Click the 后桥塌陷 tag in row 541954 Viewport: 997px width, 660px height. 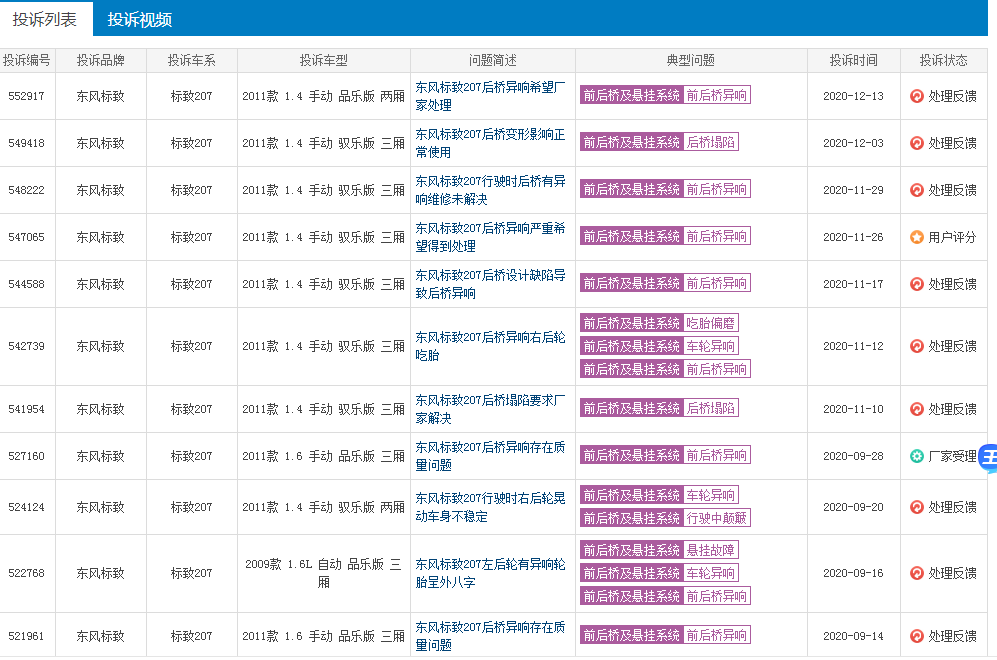pos(711,408)
